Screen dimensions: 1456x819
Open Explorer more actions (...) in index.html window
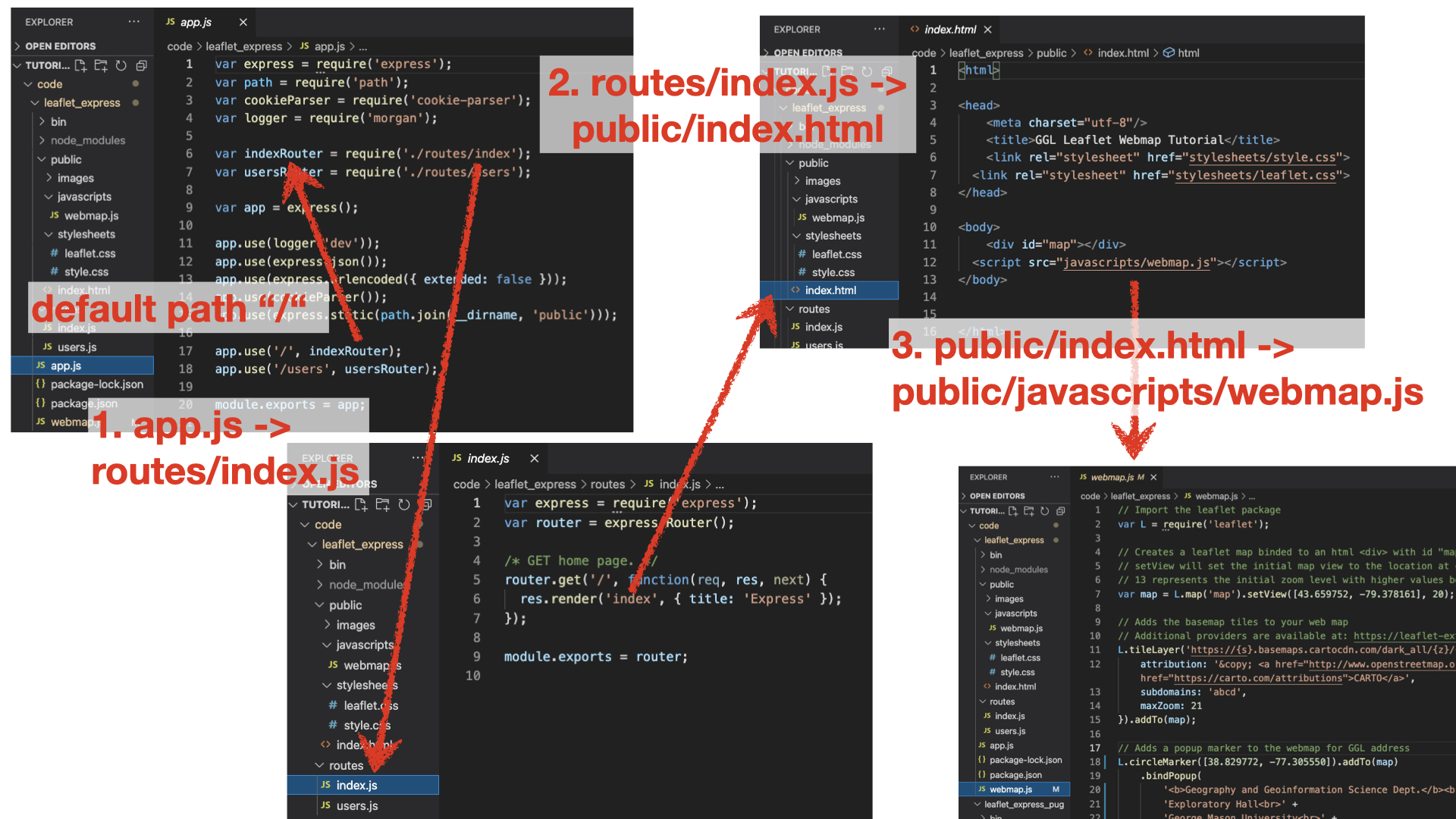pos(879,30)
